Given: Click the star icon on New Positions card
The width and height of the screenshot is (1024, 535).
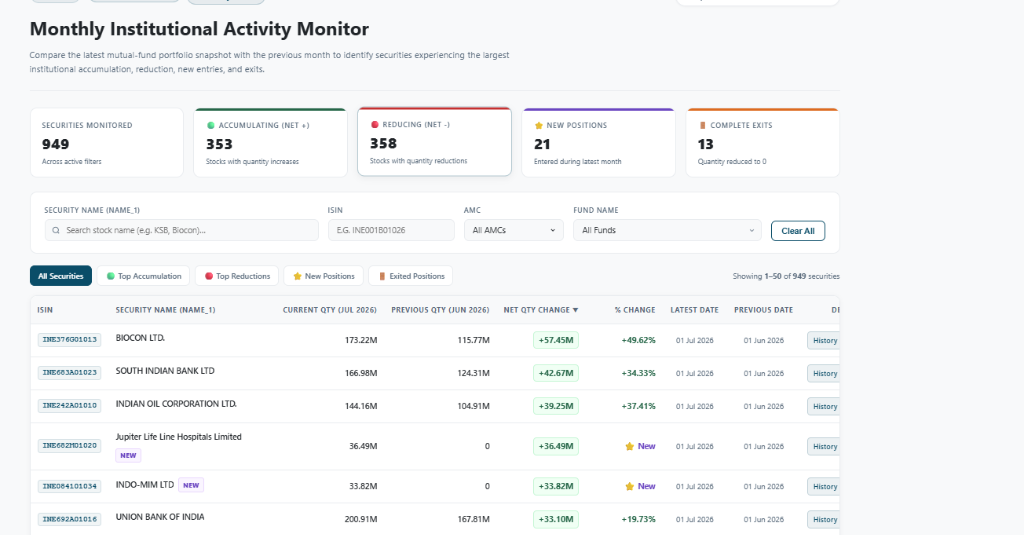Looking at the screenshot, I should tap(539, 125).
